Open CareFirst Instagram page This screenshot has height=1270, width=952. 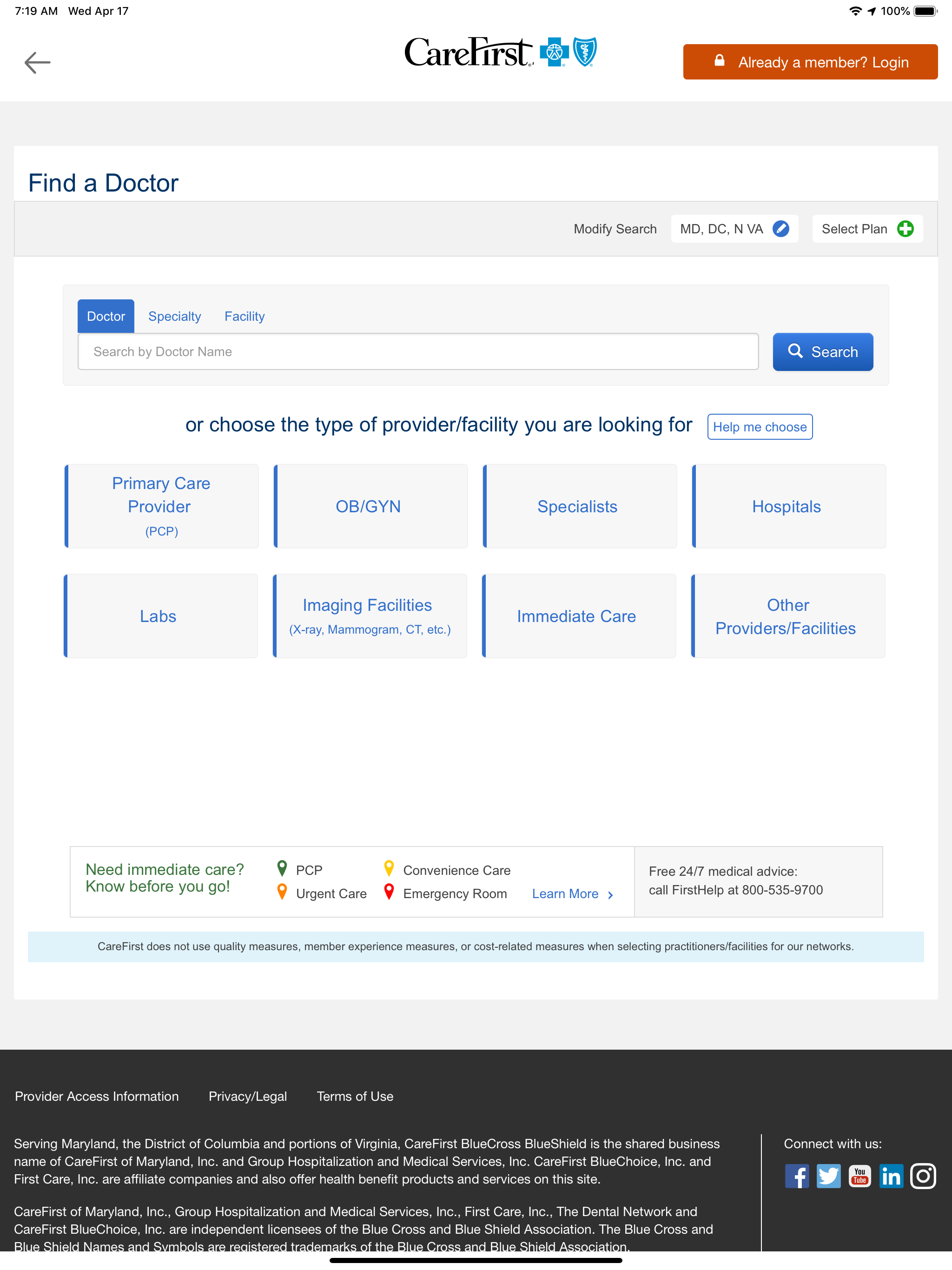(923, 1177)
